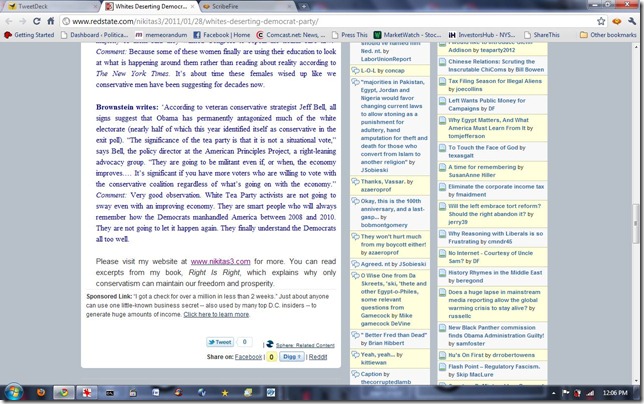Screen dimensions: 644x404
Task: Open the network signal tray icon
Action: coord(590,393)
